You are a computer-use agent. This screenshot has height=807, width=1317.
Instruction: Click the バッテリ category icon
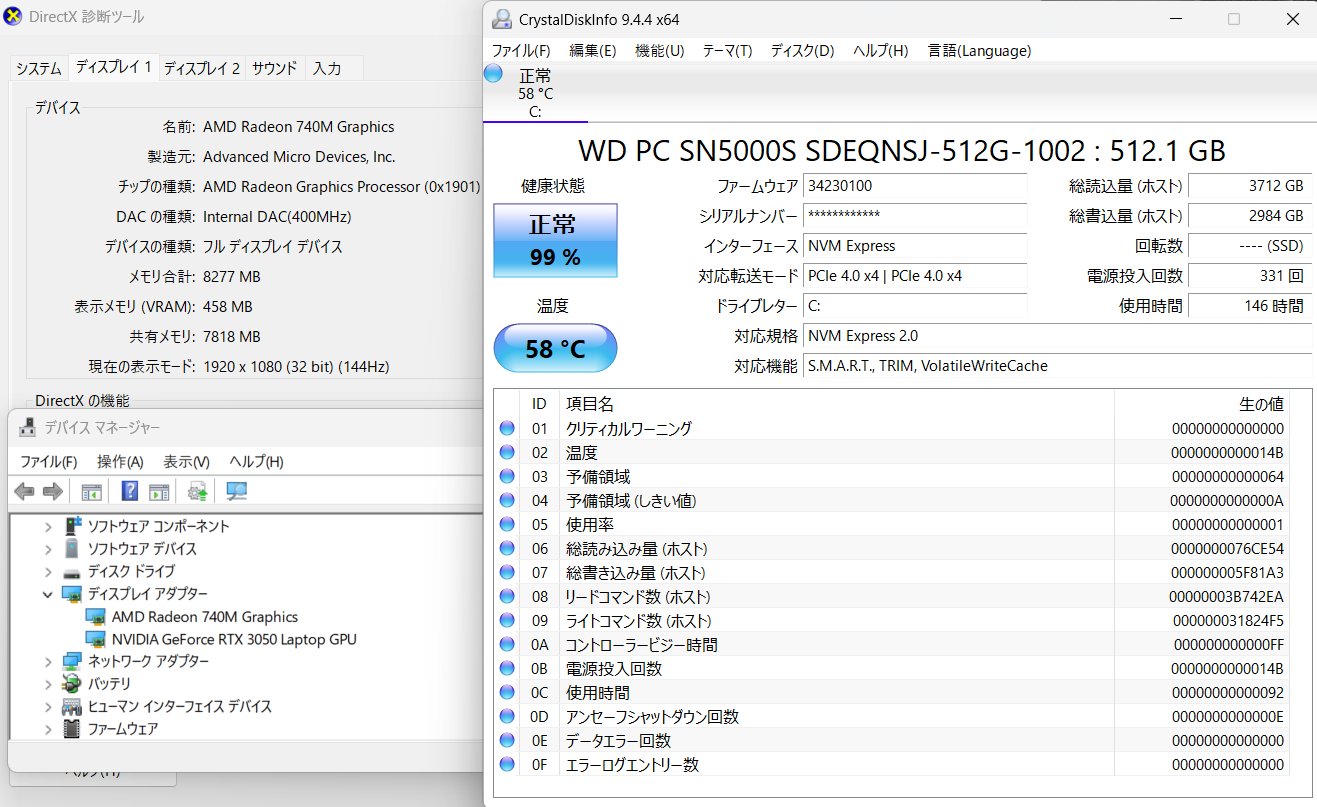tap(72, 684)
